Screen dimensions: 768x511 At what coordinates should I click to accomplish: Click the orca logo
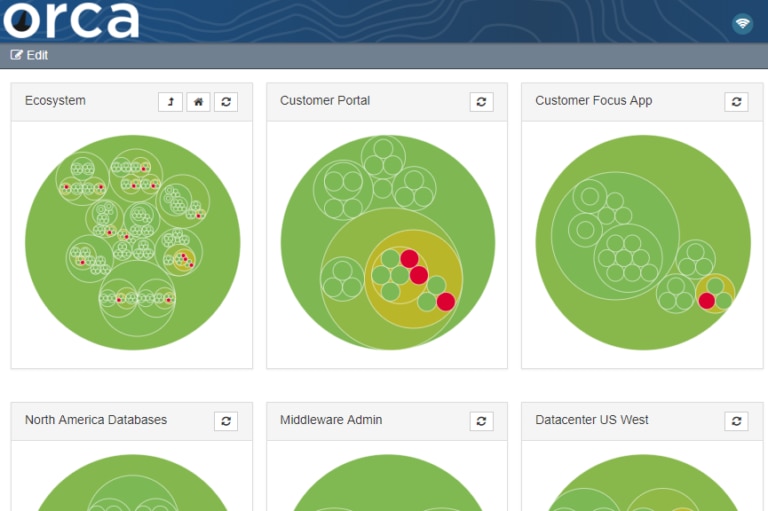pyautogui.click(x=71, y=20)
